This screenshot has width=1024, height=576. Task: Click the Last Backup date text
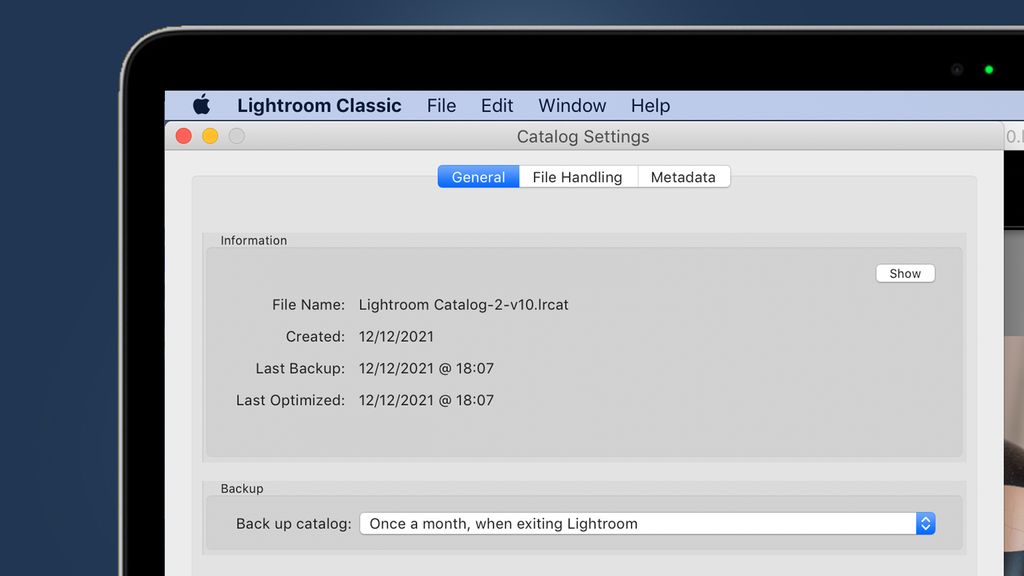428,368
